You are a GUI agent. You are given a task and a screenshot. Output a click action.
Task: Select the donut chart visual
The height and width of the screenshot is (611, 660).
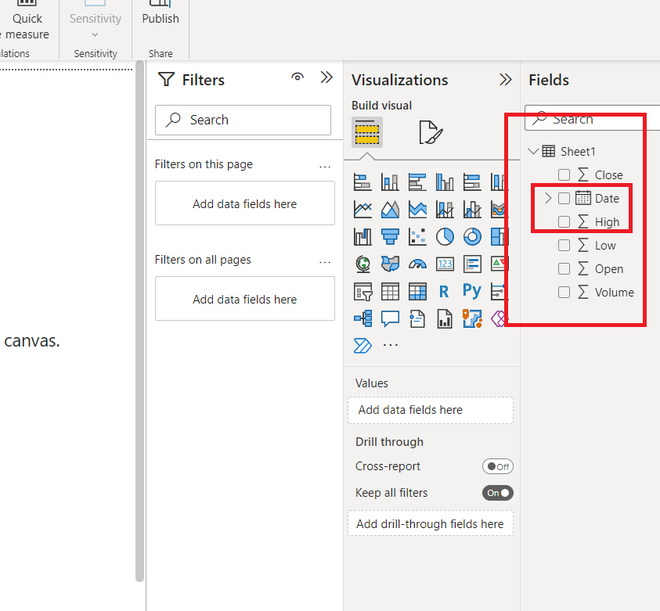pos(472,237)
